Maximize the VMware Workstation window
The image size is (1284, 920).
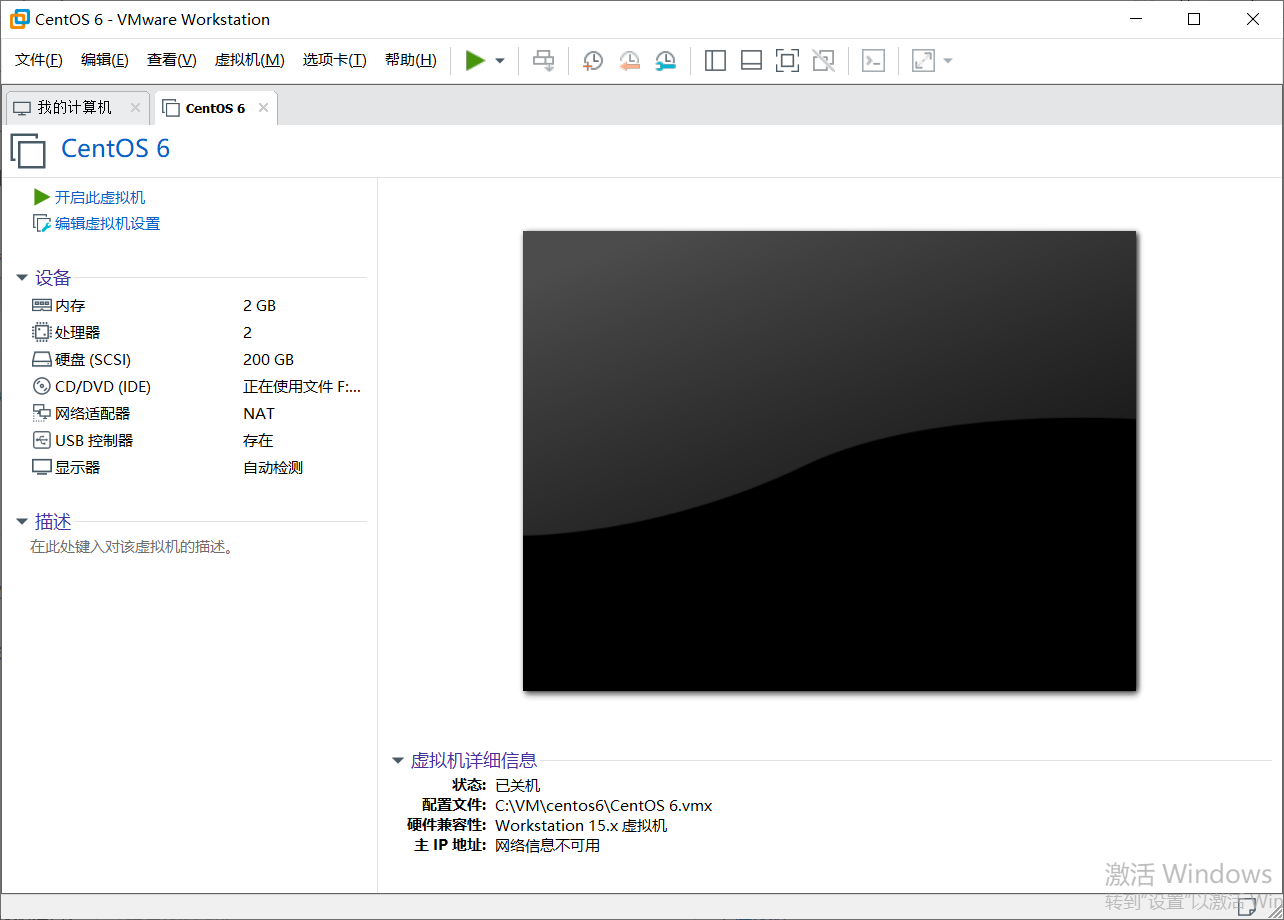[1194, 19]
